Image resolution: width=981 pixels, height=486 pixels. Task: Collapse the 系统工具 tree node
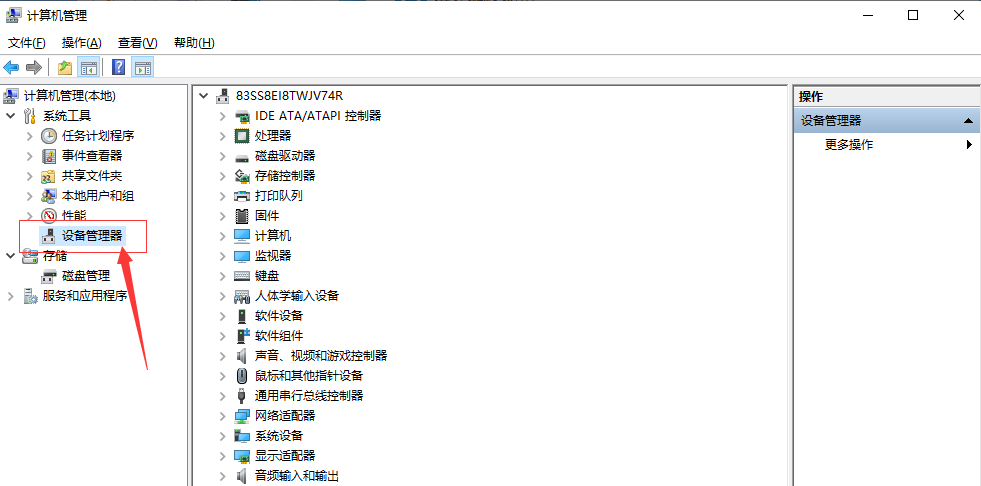point(11,116)
